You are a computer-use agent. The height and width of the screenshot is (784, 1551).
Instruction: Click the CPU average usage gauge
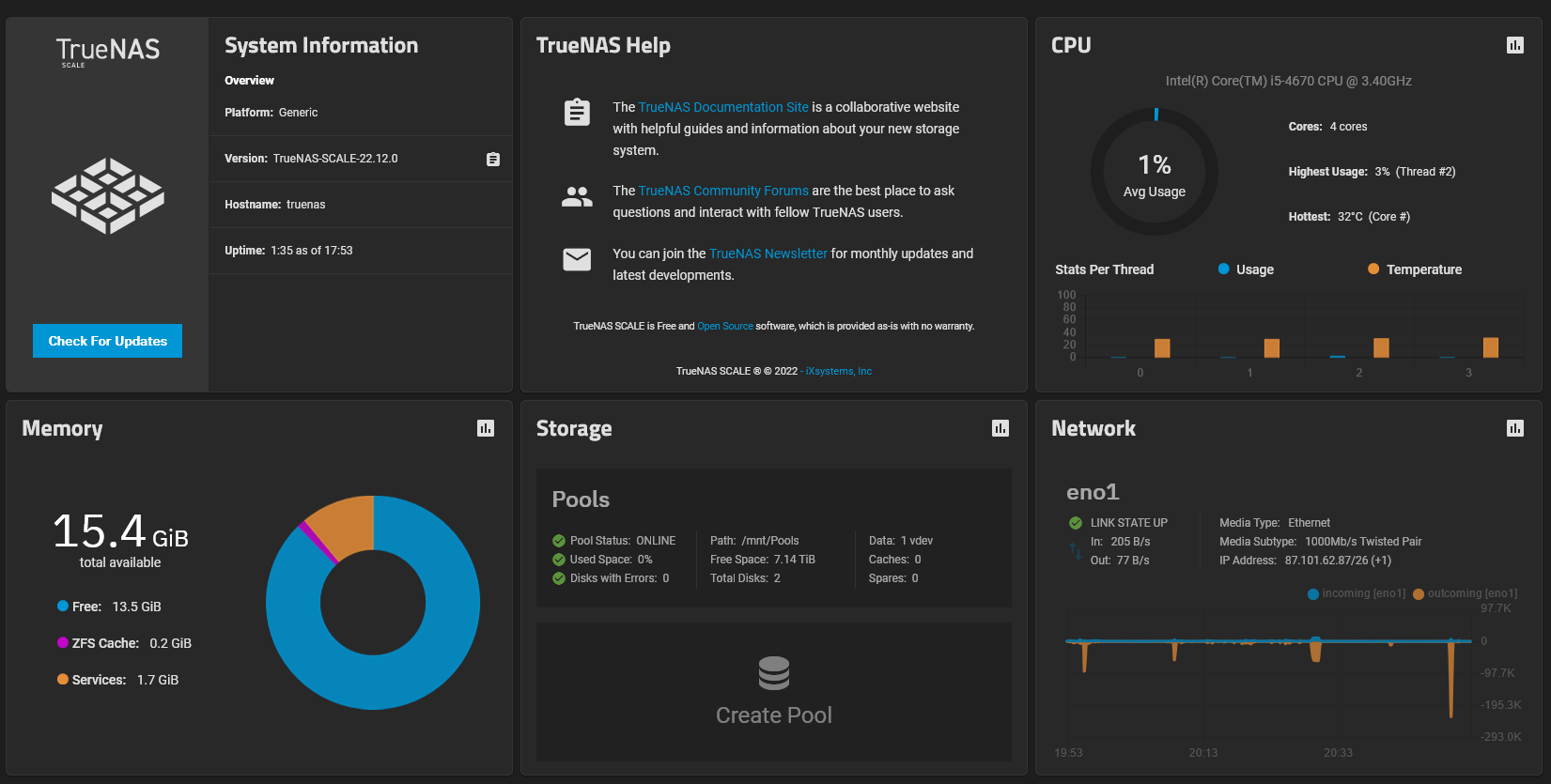tap(1155, 173)
